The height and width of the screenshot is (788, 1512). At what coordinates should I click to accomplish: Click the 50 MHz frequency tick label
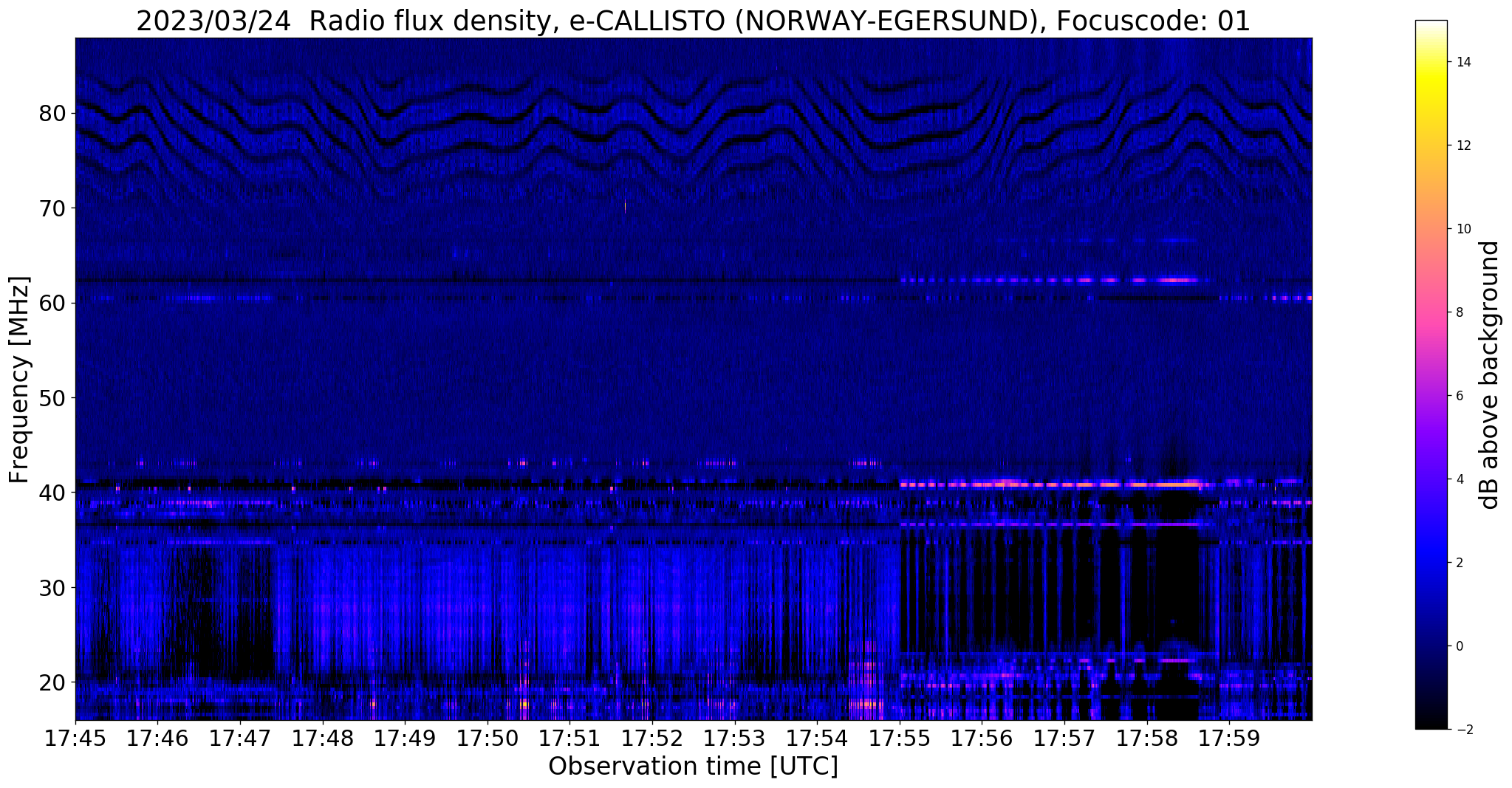(x=53, y=398)
